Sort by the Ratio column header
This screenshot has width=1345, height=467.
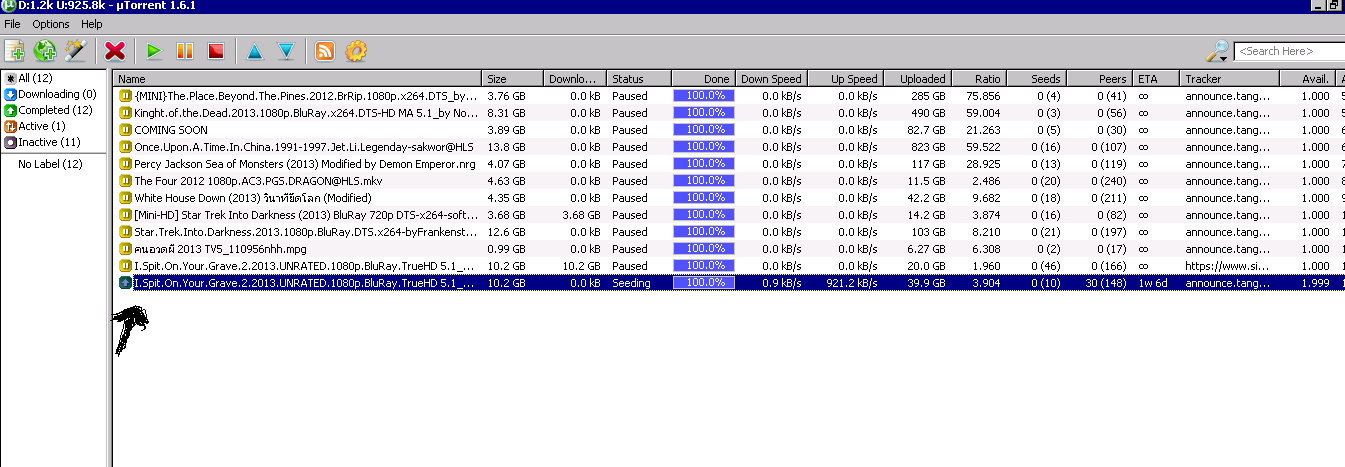coord(977,78)
